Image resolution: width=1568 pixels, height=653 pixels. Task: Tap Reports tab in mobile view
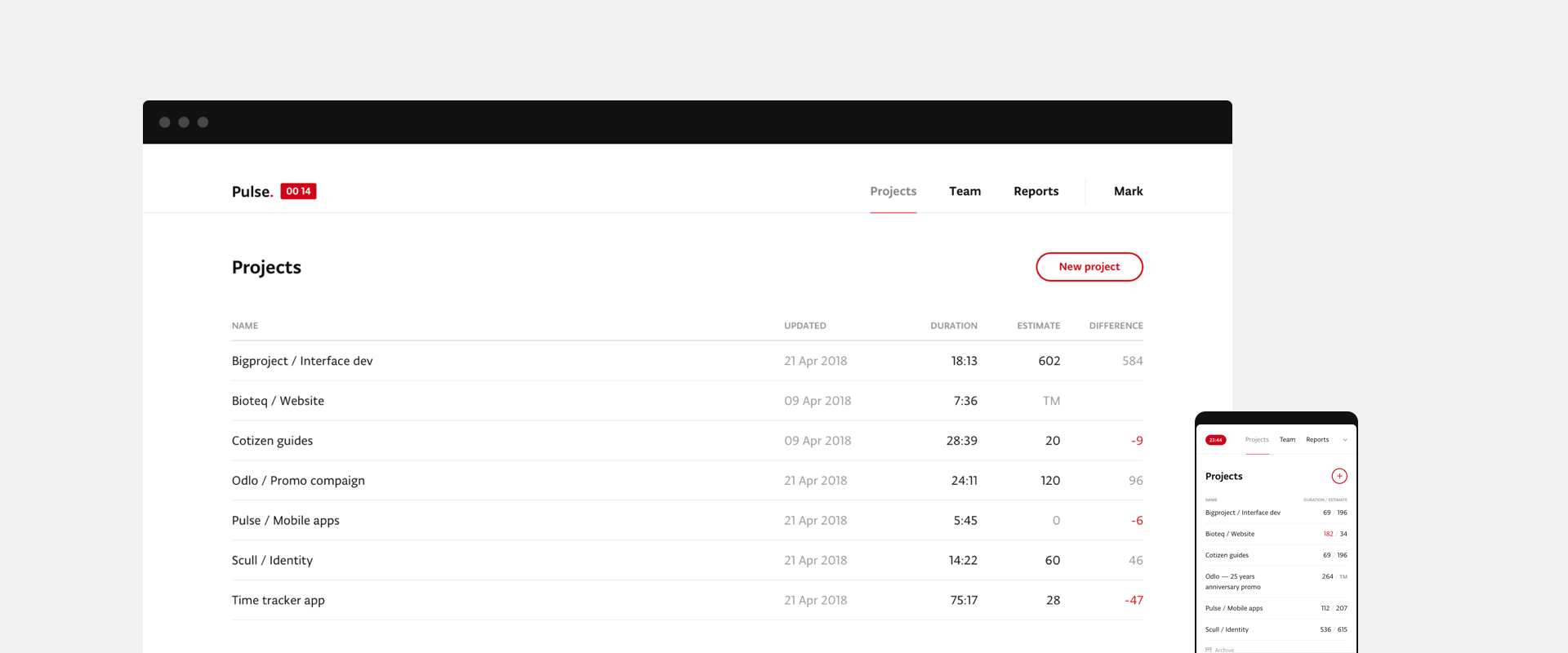1316,440
